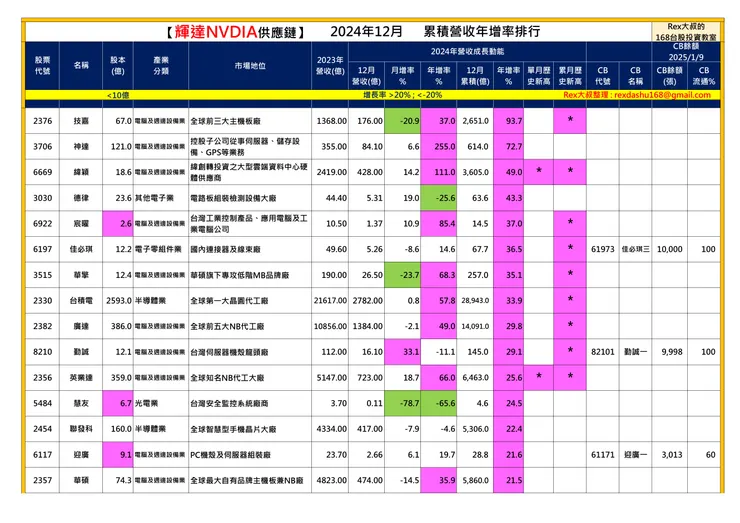Viewport: 740px width, 523px height.
Task: Click the 2024年12月 title text
Action: (x=366, y=32)
